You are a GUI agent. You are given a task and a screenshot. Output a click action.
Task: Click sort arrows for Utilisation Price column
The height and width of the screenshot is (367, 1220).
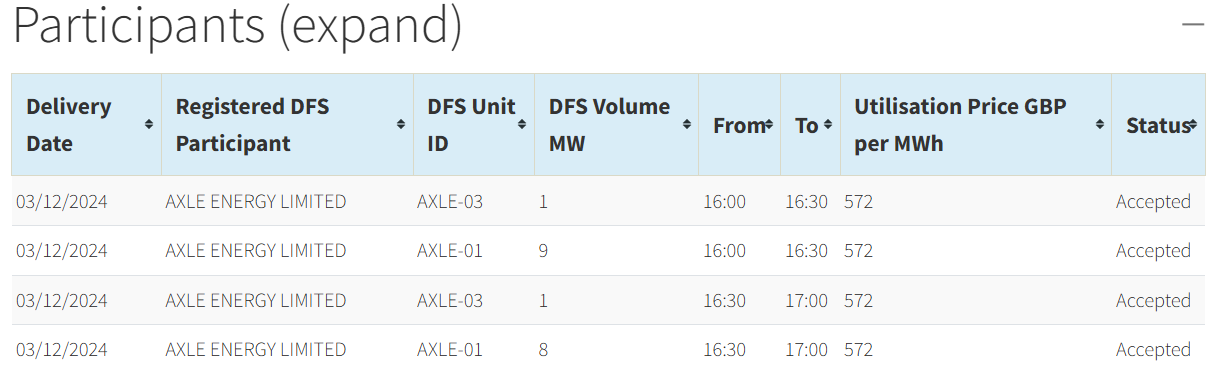pyautogui.click(x=1099, y=125)
